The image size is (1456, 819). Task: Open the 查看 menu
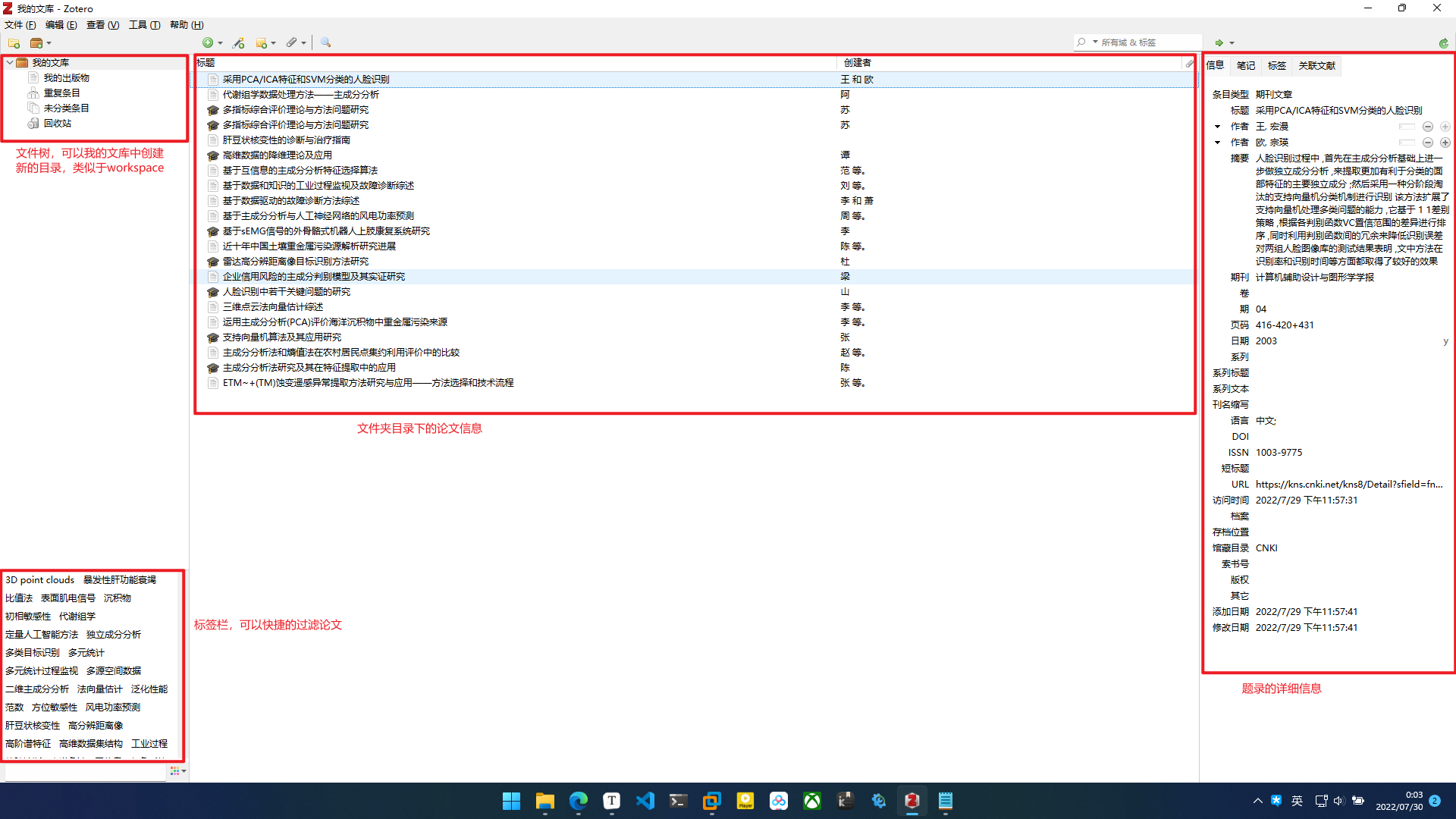(102, 25)
